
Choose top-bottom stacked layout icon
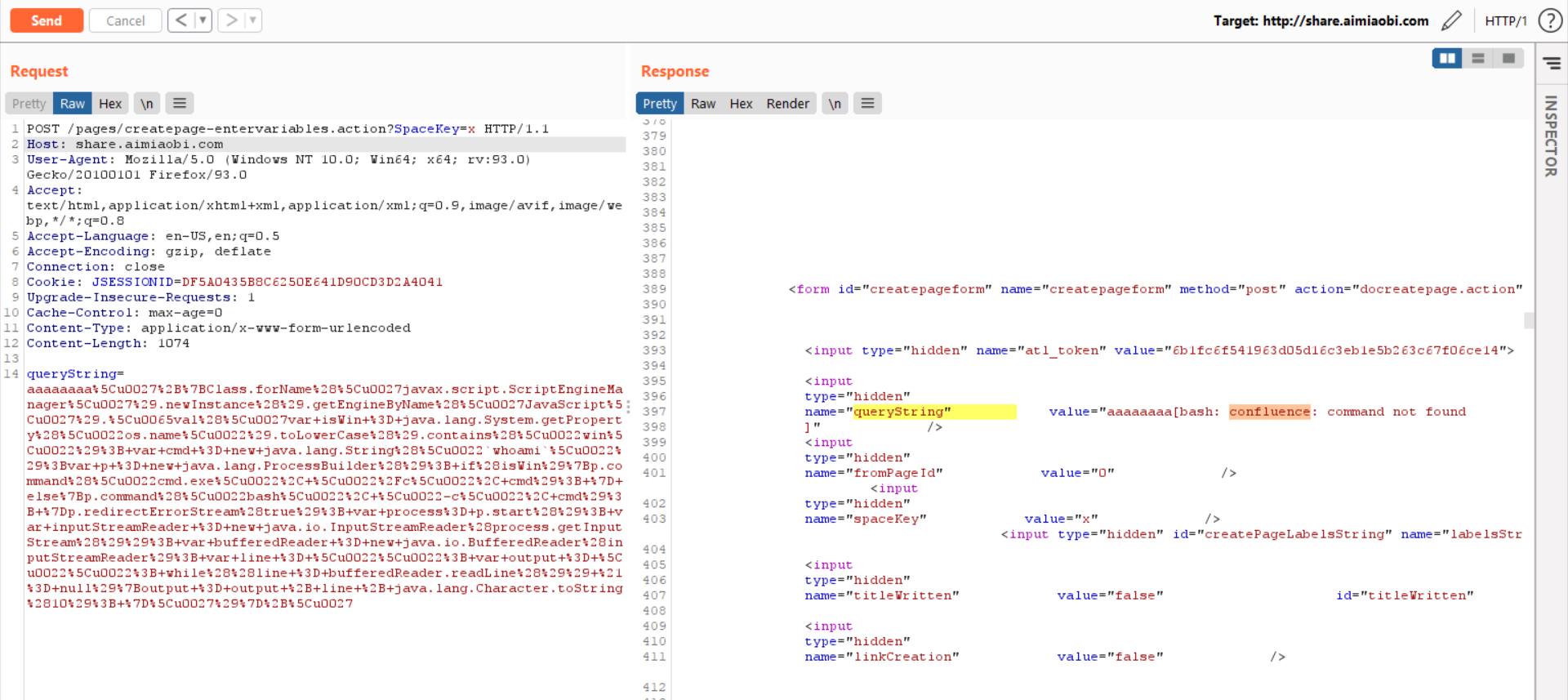[1478, 58]
